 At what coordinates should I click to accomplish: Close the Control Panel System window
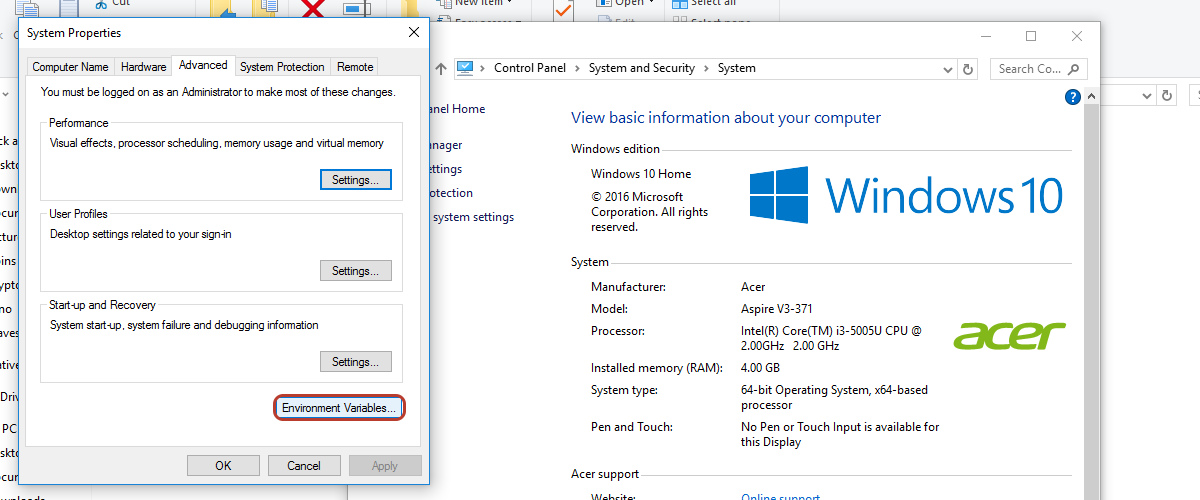click(1077, 36)
